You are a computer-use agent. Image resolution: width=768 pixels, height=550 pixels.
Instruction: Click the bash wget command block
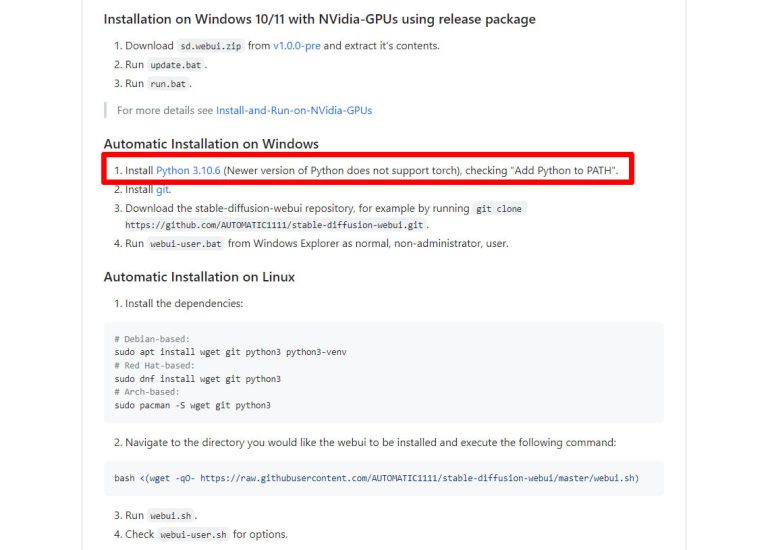tap(376, 478)
